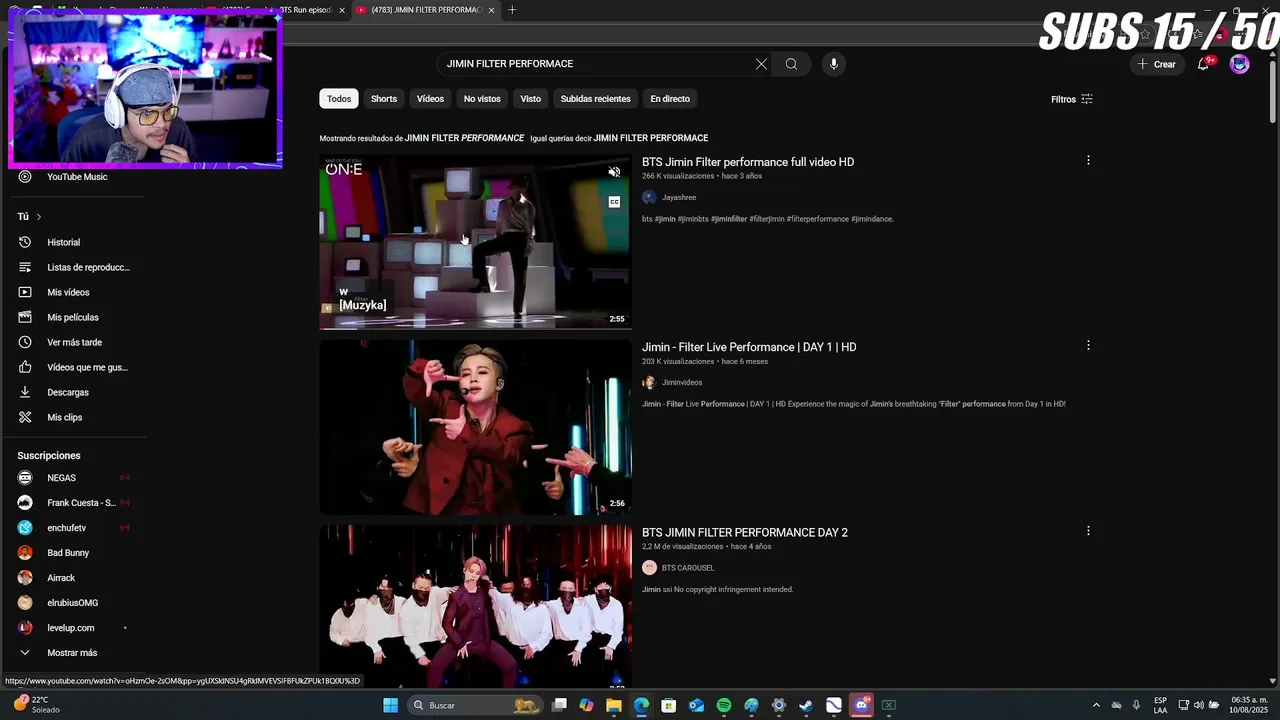Open the account avatar menu
This screenshot has width=1280, height=720.
[1239, 64]
